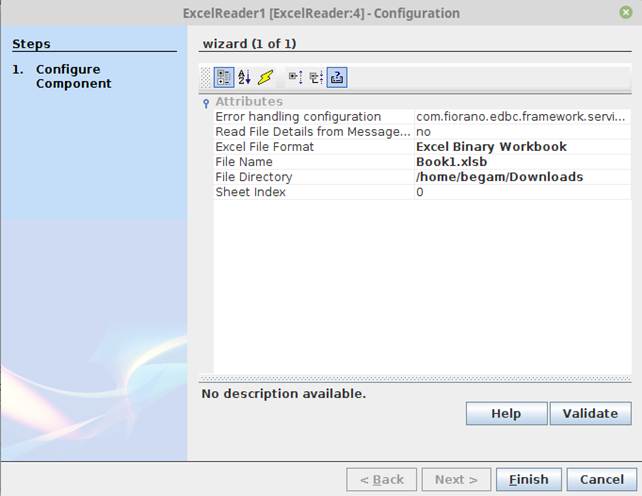Open the Excel Binary Workbook value dropdown
This screenshot has width=642, height=496.
[522, 147]
